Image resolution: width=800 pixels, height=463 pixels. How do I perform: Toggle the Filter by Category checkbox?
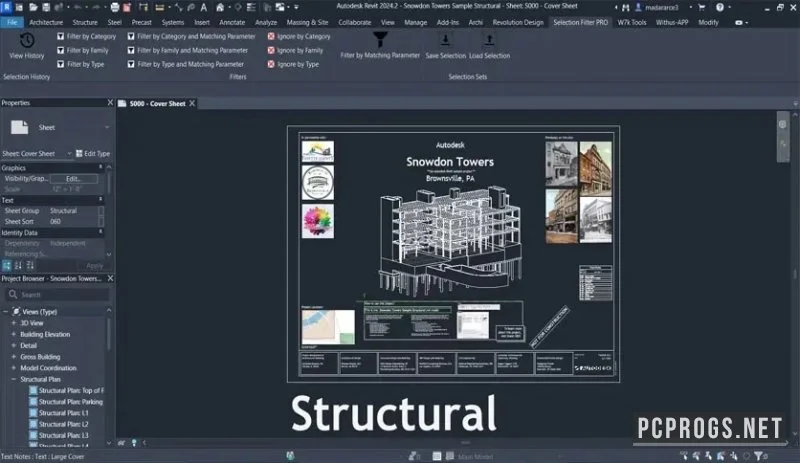61,36
